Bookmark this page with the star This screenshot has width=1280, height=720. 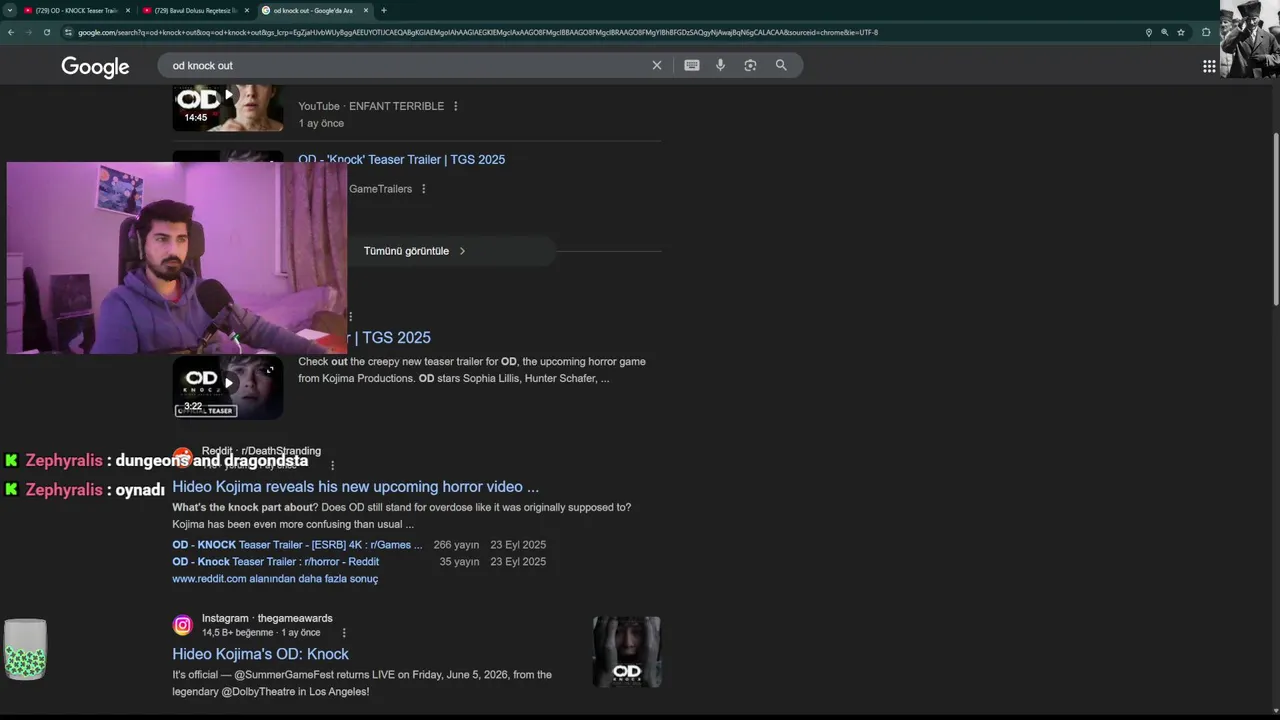click(x=1181, y=32)
